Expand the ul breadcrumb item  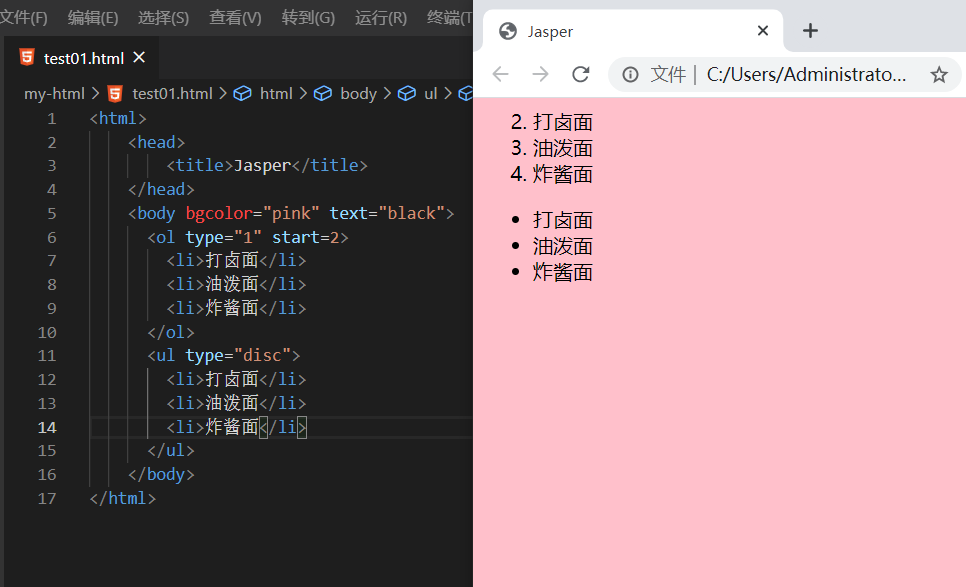(430, 93)
